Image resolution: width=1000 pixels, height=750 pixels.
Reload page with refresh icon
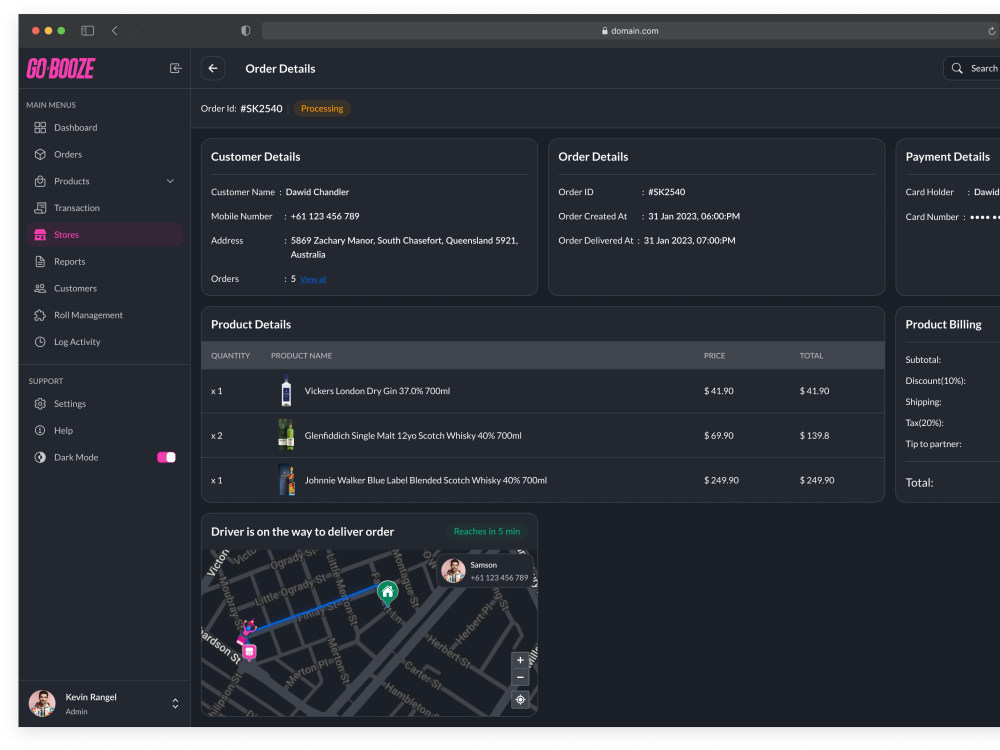tap(992, 31)
